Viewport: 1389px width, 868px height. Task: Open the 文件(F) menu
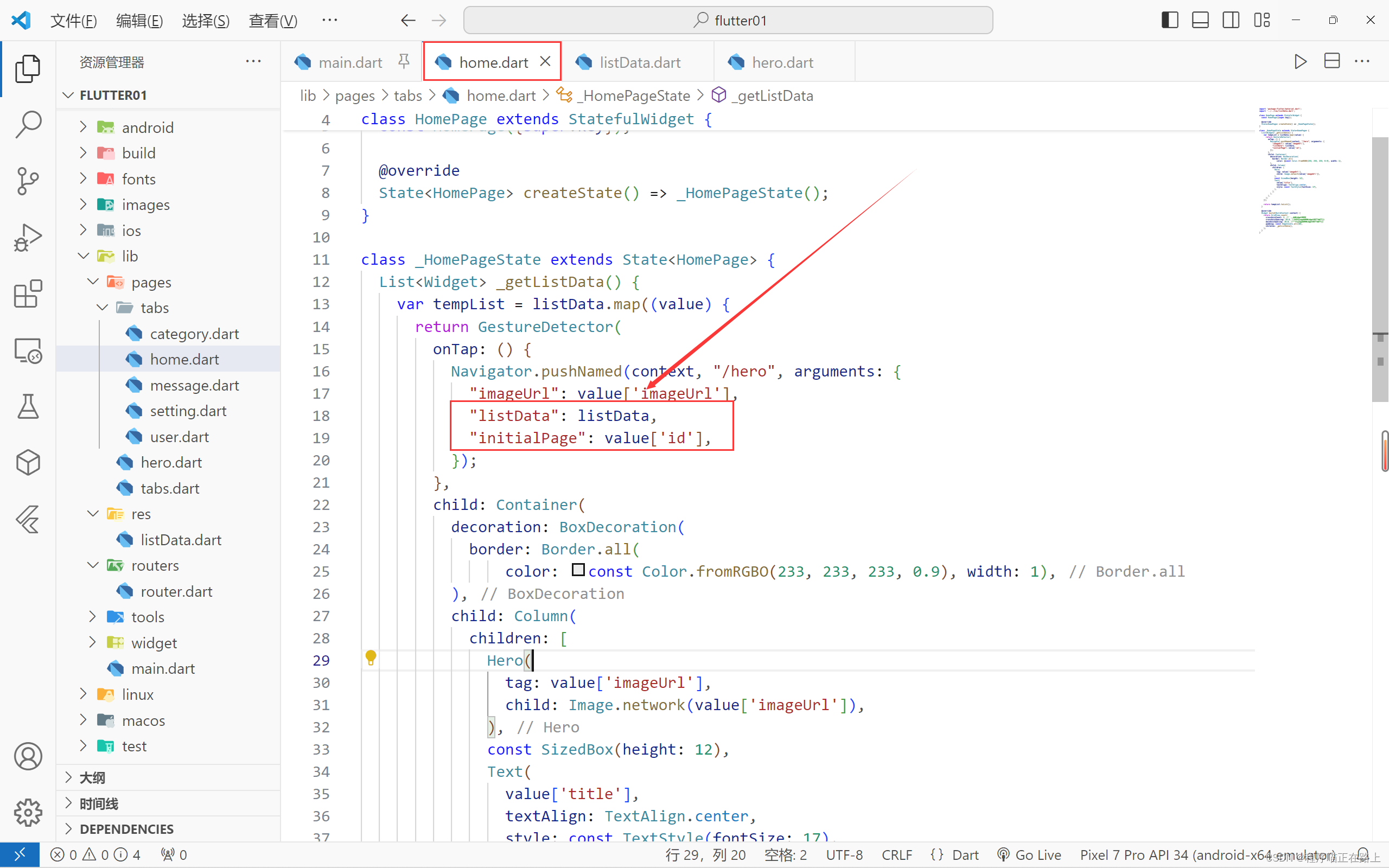coord(73,21)
